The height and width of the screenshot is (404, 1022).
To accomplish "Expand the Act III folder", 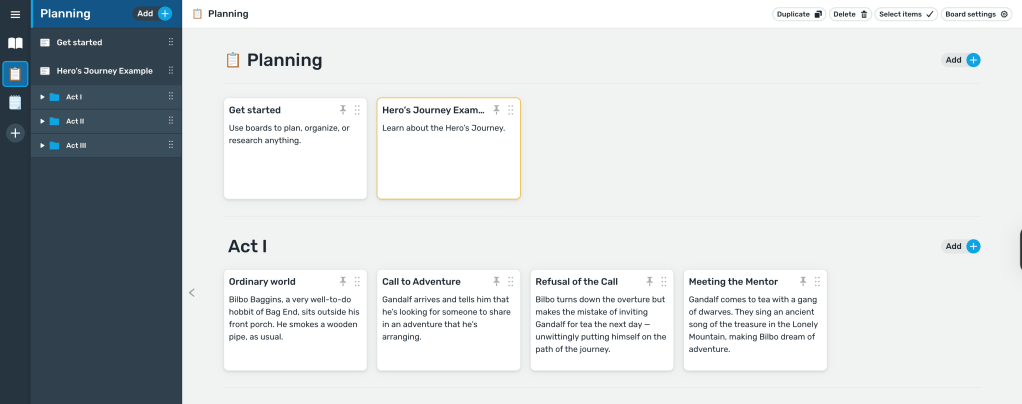I will point(42,146).
